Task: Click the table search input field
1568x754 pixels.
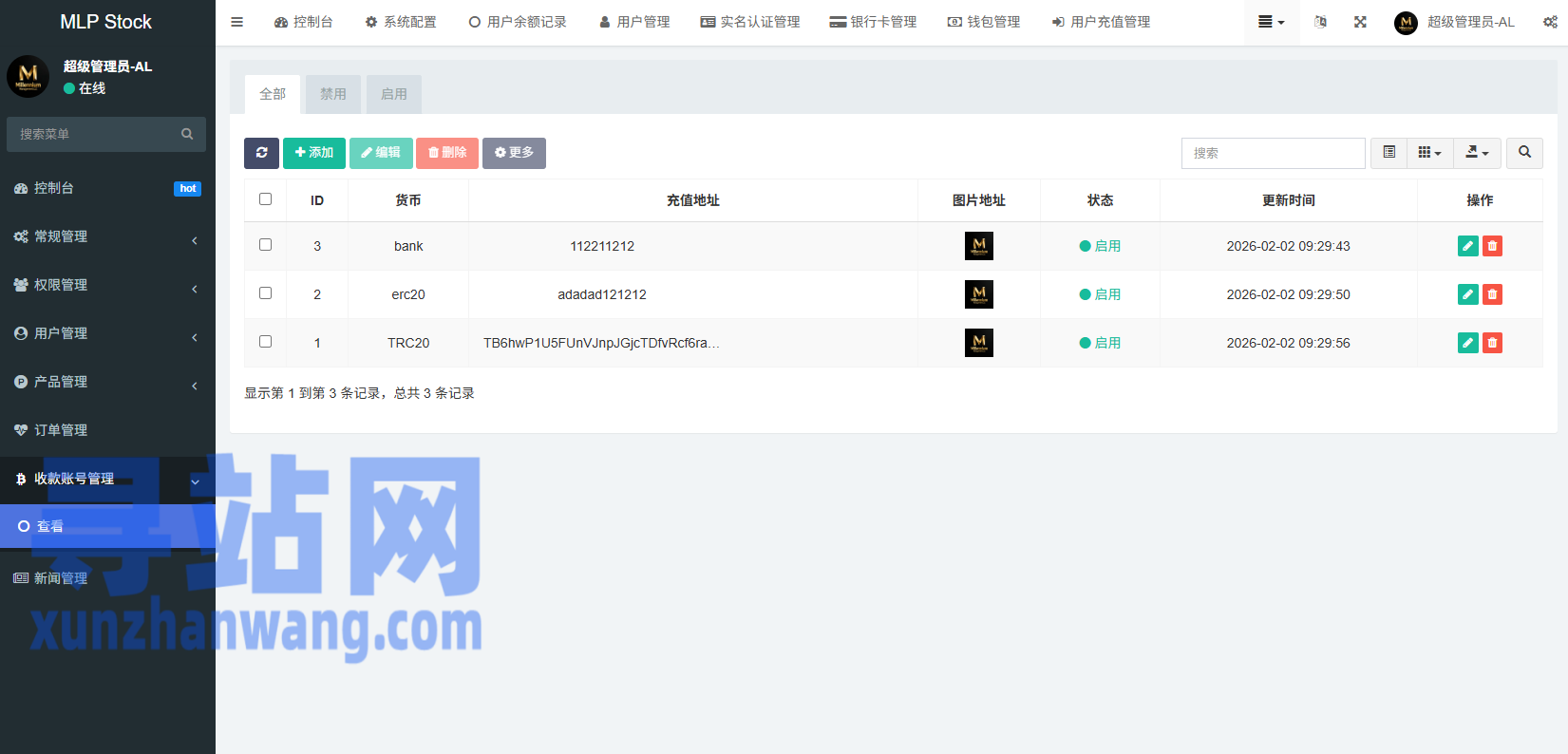Action: (x=1273, y=153)
